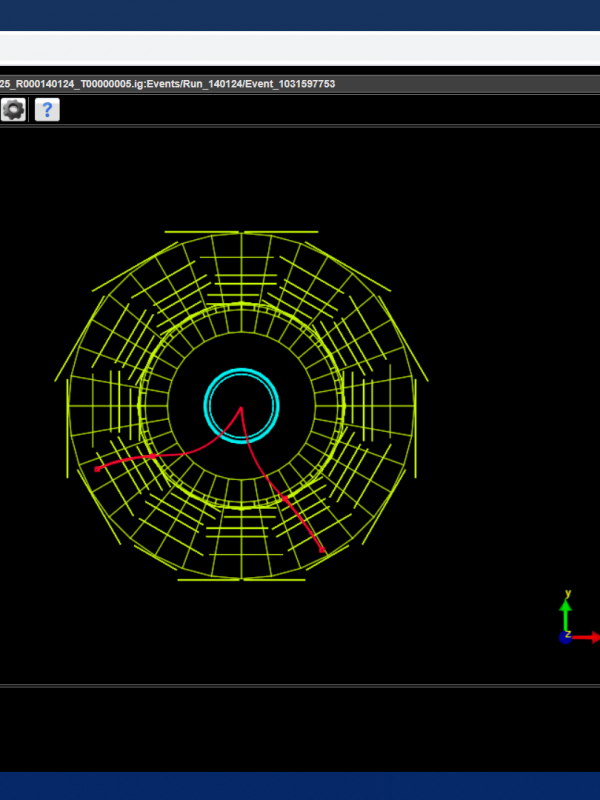Select the Event_1031597753 path title bar
This screenshot has height=800, width=600.
coord(168,84)
